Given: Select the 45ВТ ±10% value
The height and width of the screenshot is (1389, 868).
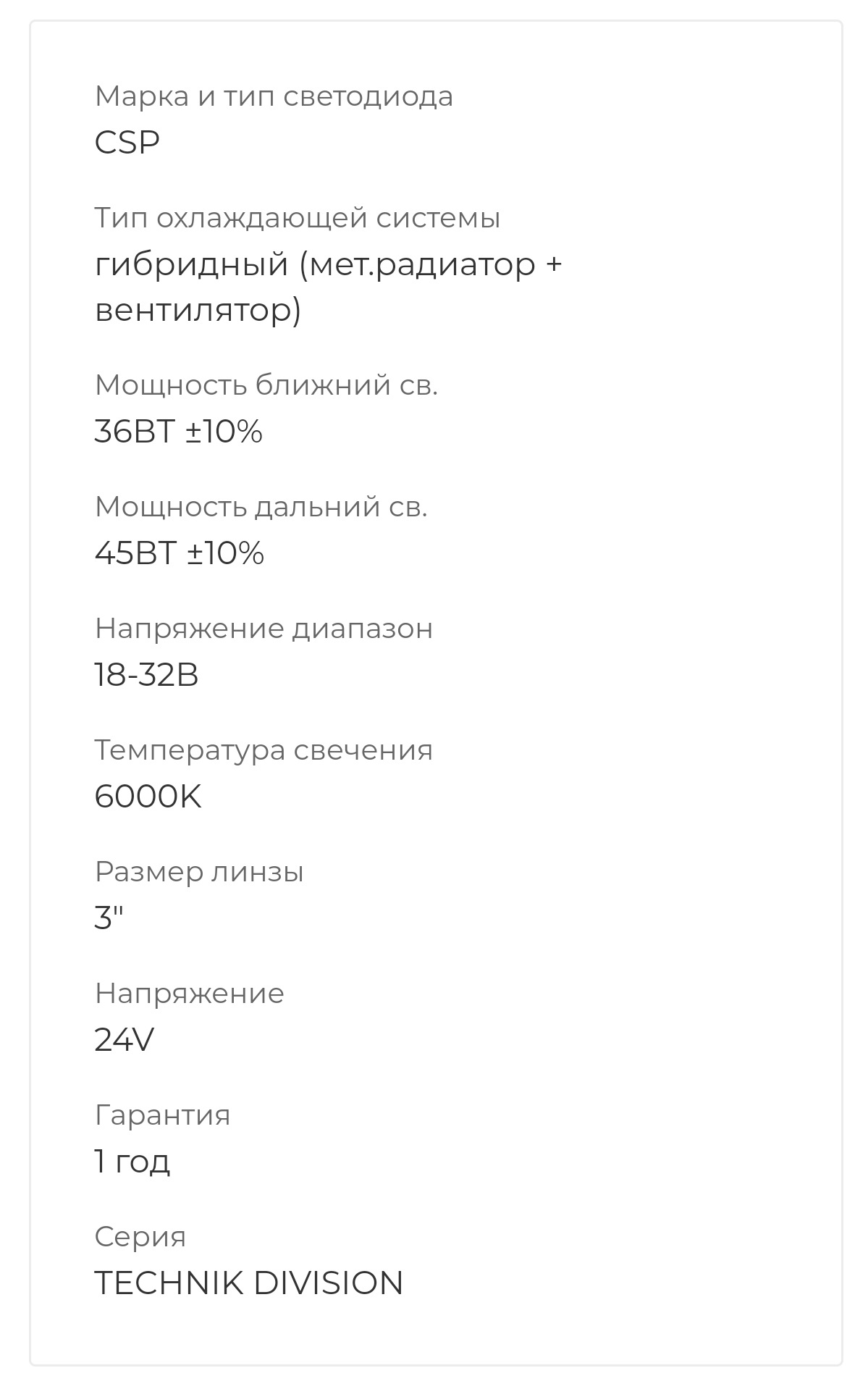Looking at the screenshot, I should click(180, 554).
